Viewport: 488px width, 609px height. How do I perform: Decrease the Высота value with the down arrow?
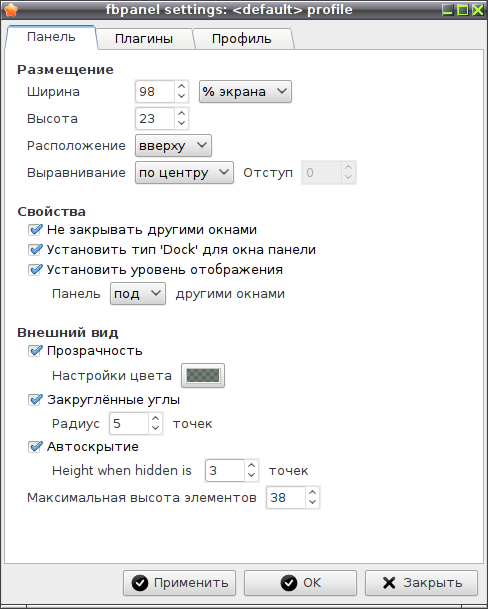coord(181,124)
